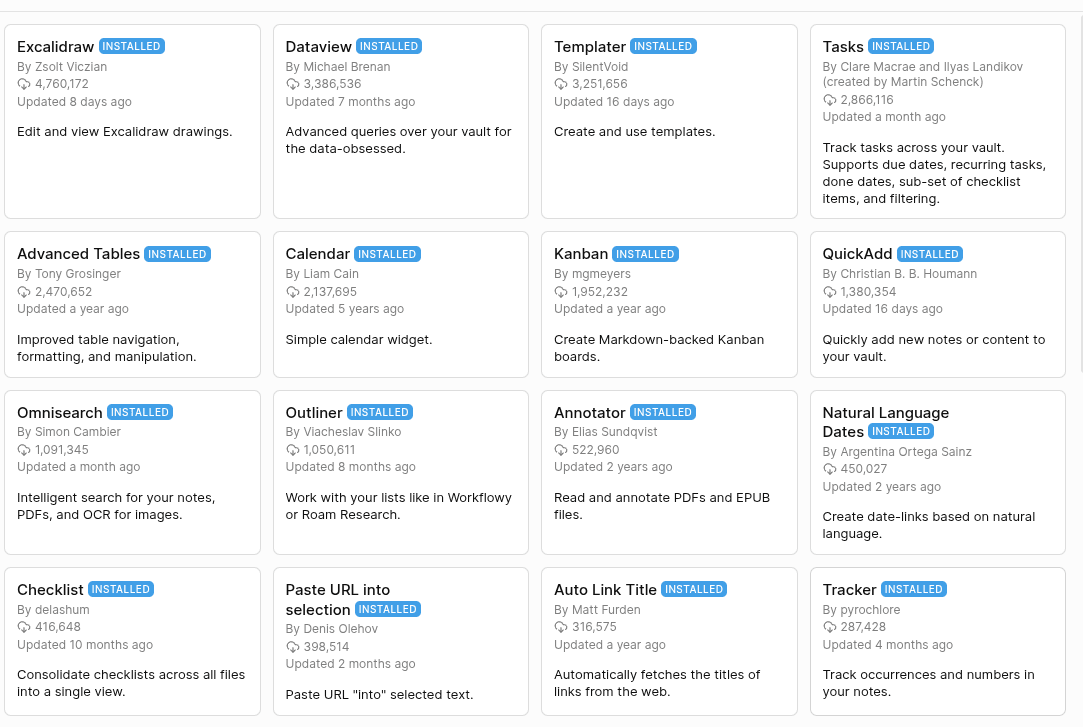Click the download icon on Excalidraw card
Image resolution: width=1083 pixels, height=727 pixels.
24,84
